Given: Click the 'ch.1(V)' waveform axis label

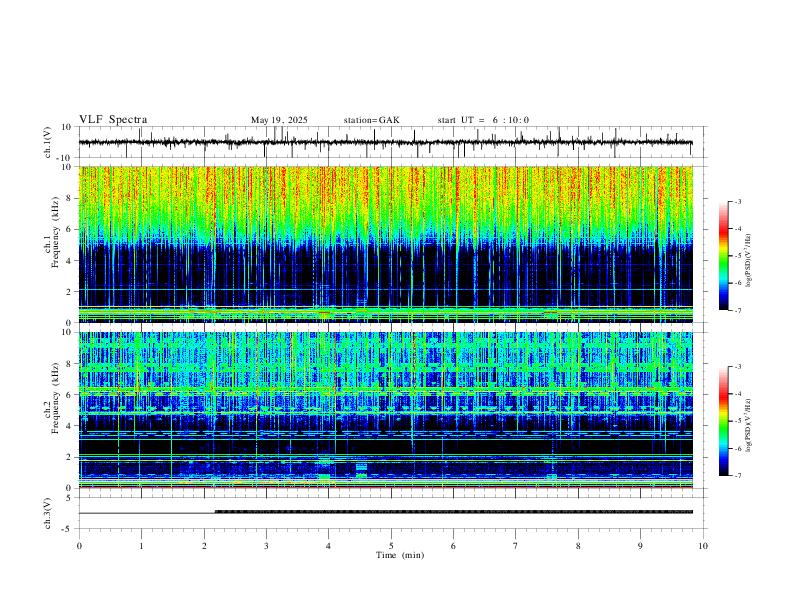Looking at the screenshot, I should [x=48, y=142].
